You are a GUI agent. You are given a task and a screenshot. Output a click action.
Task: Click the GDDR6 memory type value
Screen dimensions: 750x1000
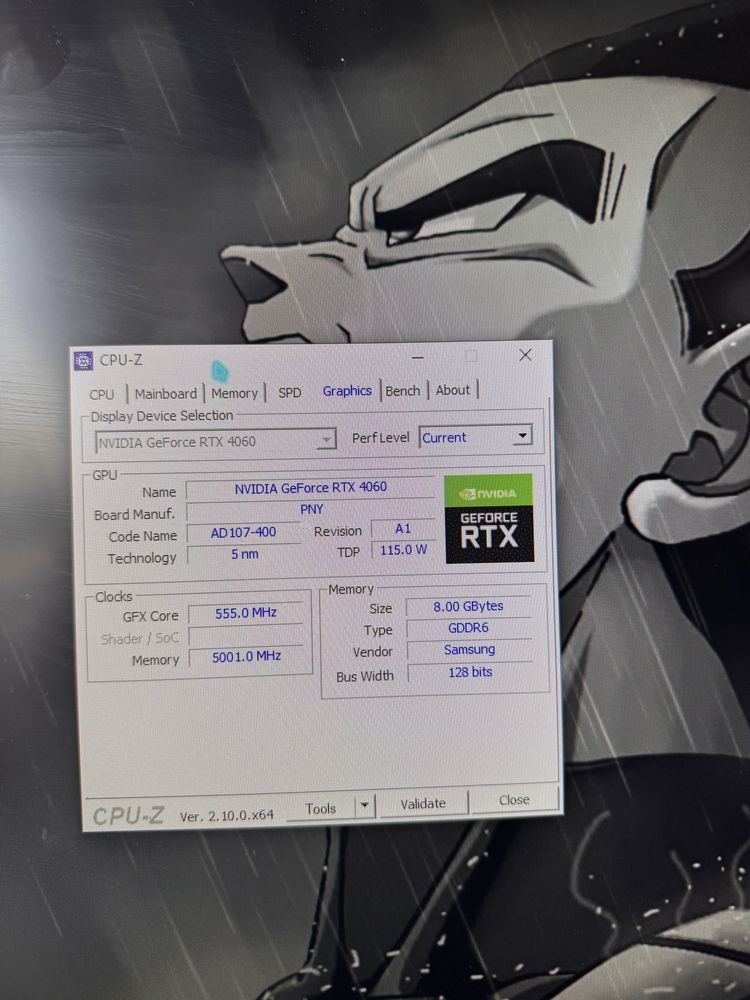click(469, 628)
